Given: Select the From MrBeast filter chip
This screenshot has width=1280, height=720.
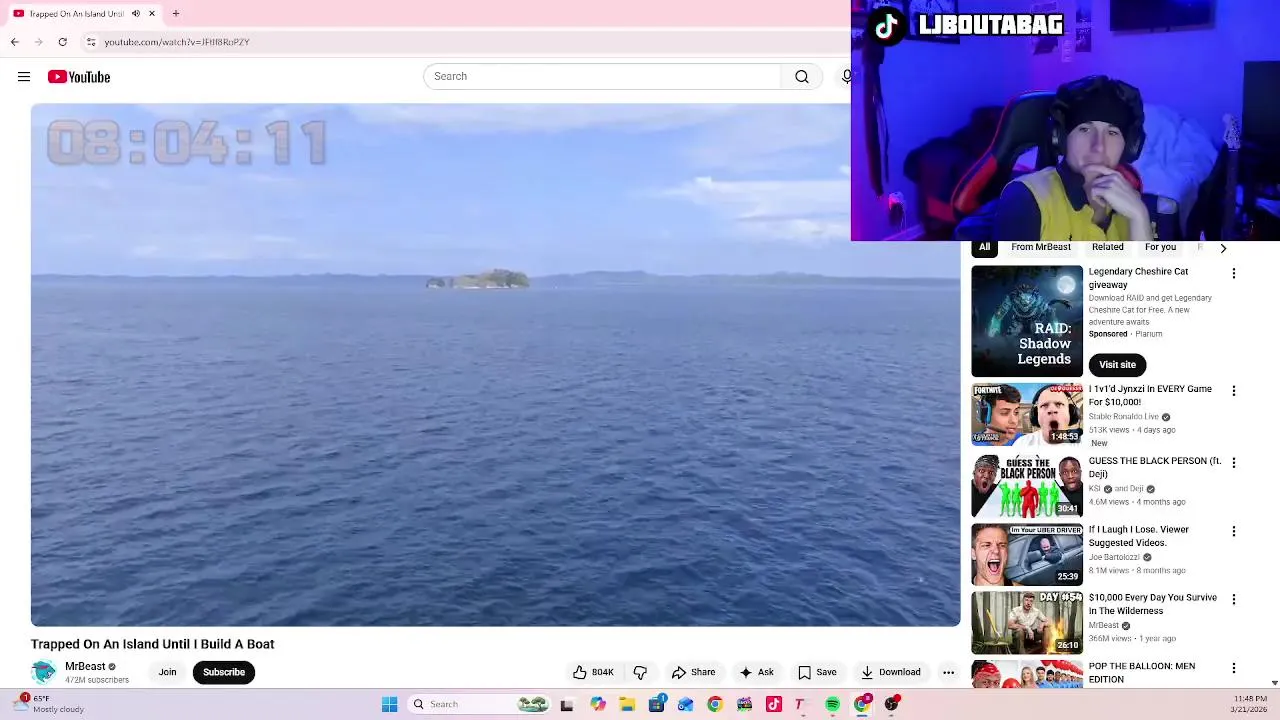Looking at the screenshot, I should (1040, 247).
